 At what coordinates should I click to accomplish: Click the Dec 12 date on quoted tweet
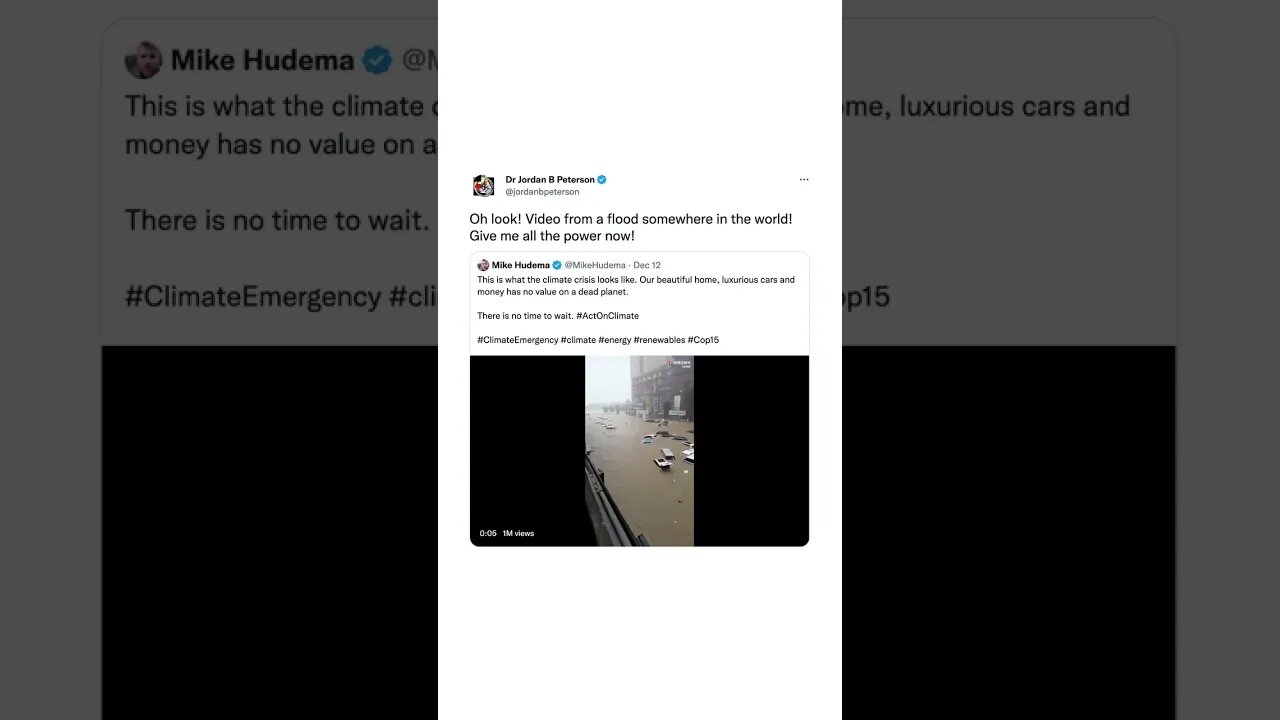pos(647,265)
